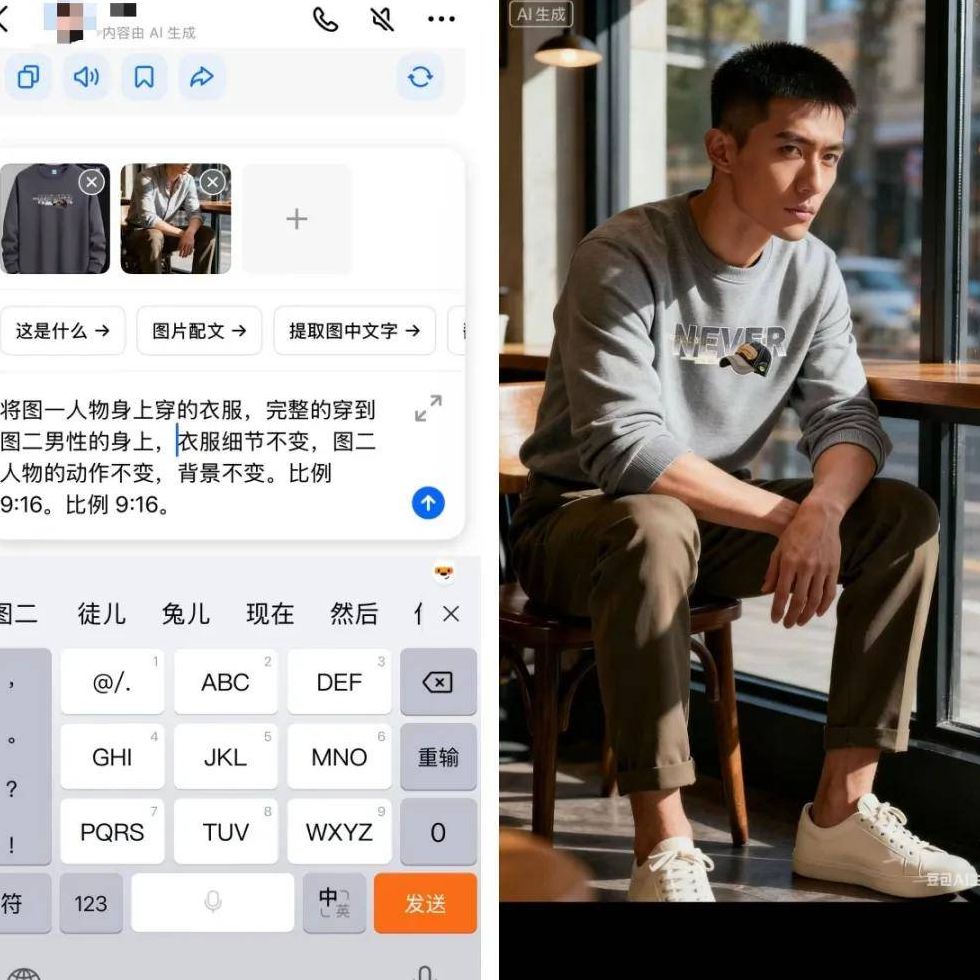Remove the sweatshirt image attachment
This screenshot has width=980, height=980.
[92, 182]
